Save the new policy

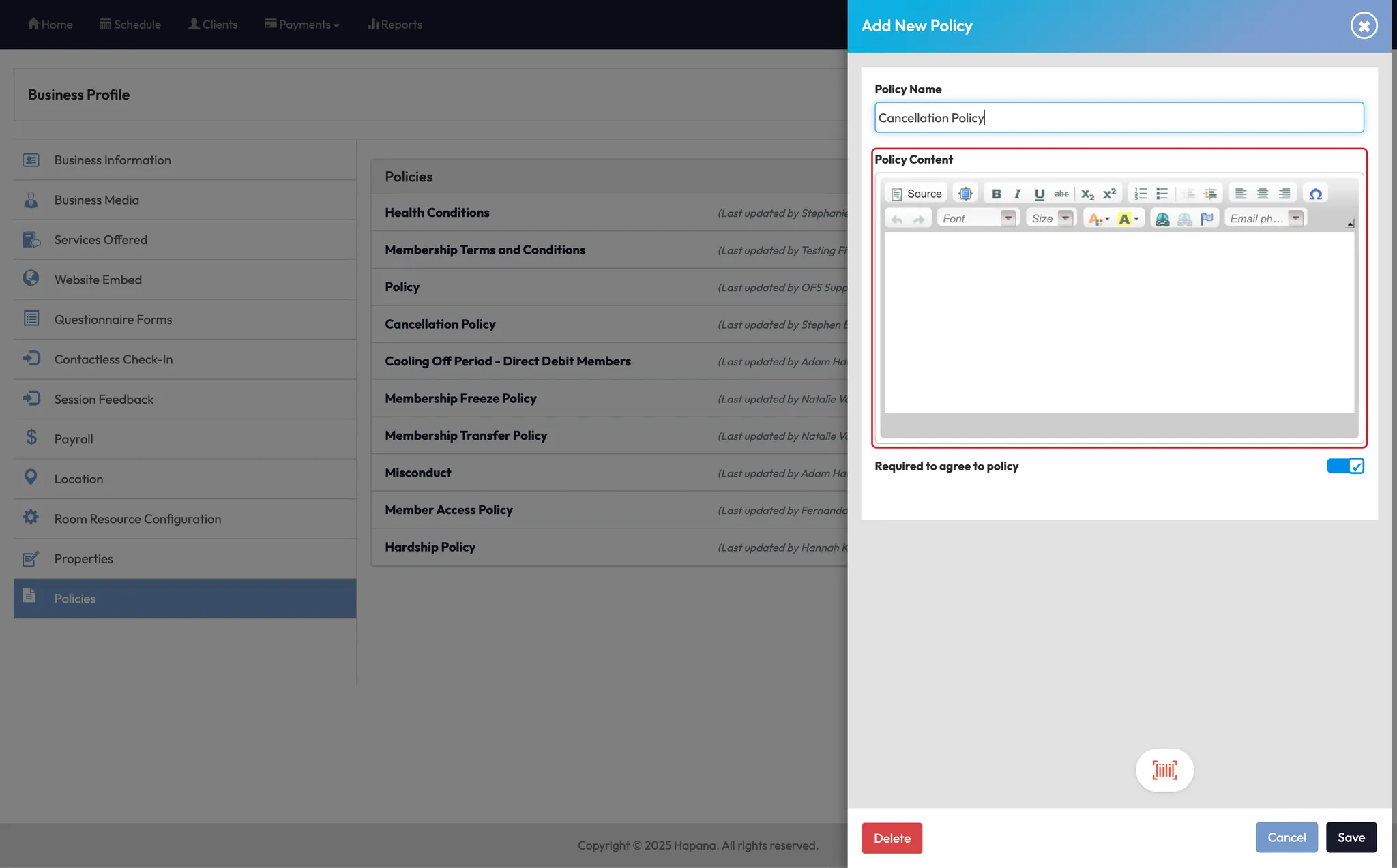1351,837
